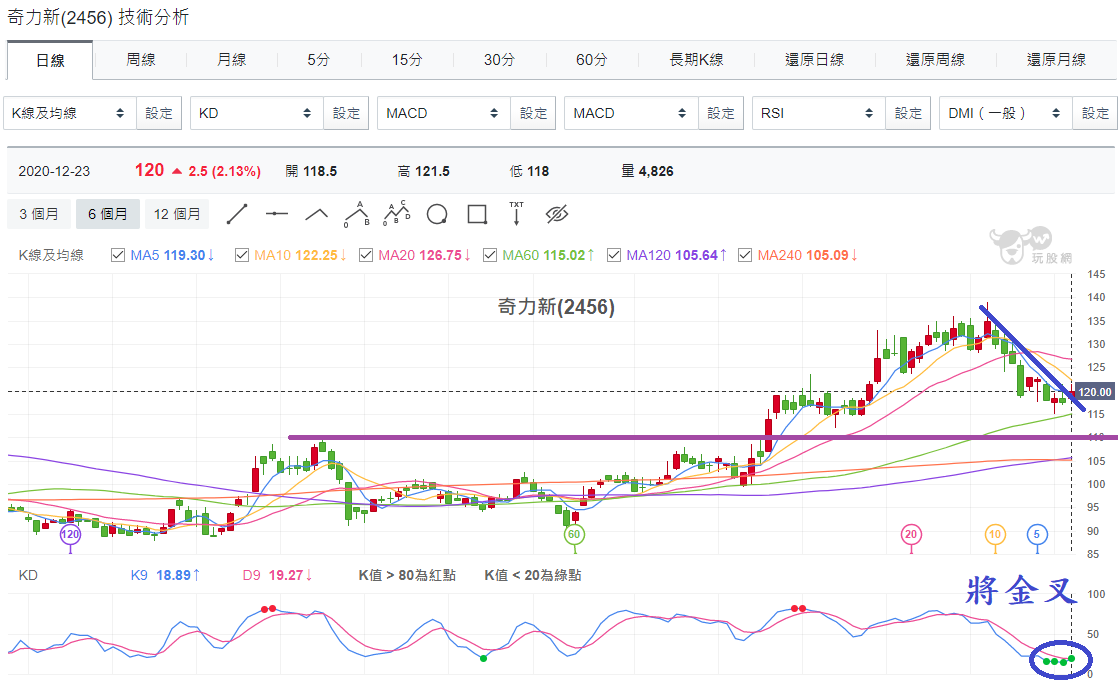The height and width of the screenshot is (684, 1118).
Task: Click the 量 4,826 volume value
Action: [x=647, y=171]
